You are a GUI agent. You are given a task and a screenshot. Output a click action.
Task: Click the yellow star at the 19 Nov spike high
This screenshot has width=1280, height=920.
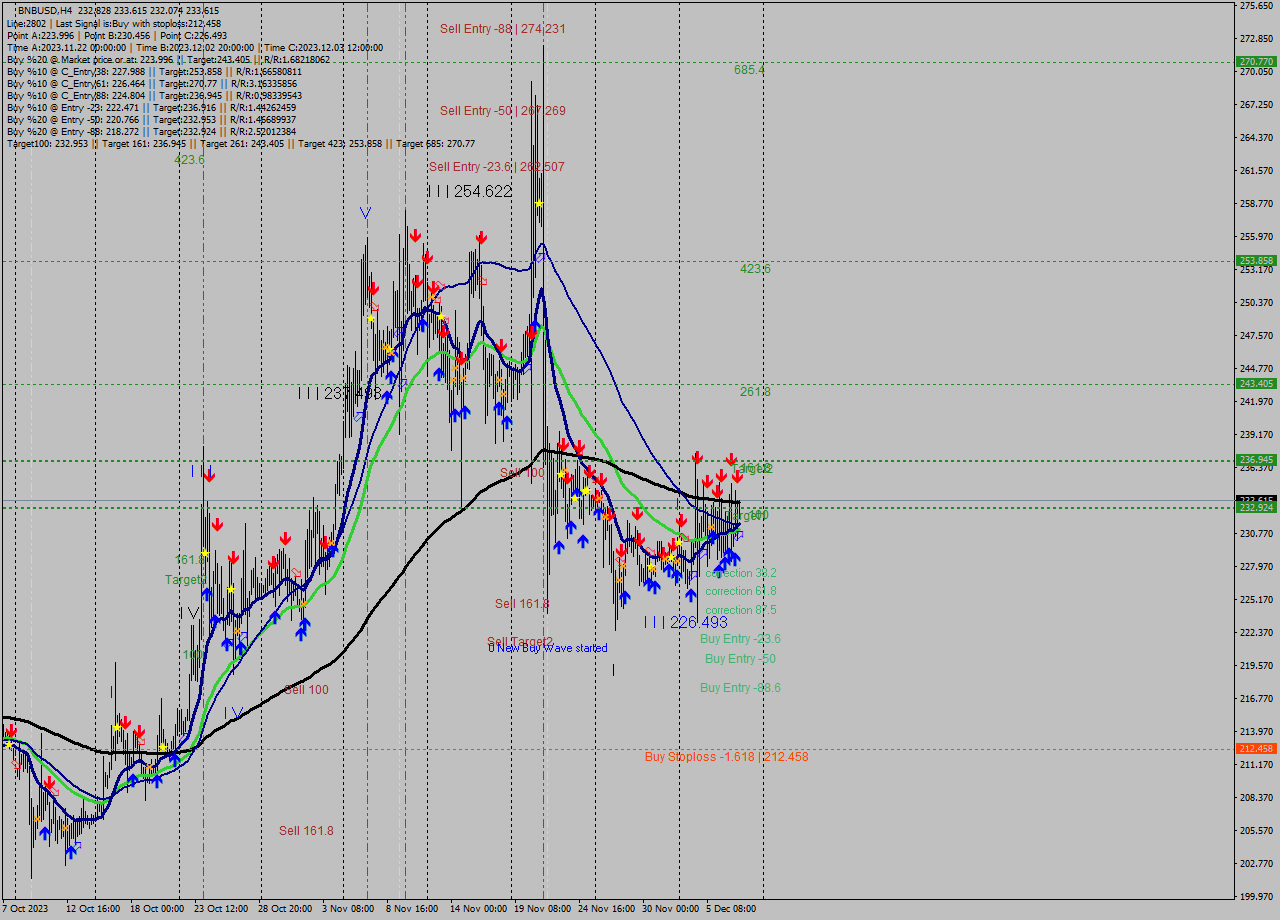tap(539, 203)
